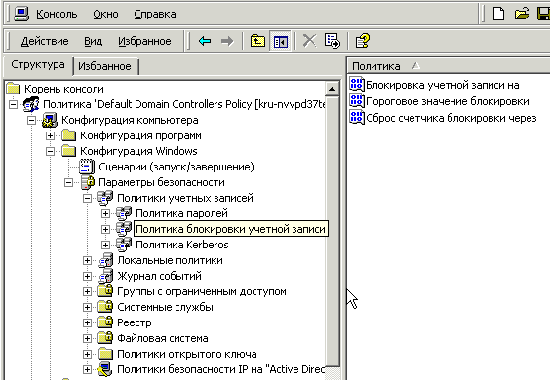Select Конфигурация программ folder

pos(141,135)
